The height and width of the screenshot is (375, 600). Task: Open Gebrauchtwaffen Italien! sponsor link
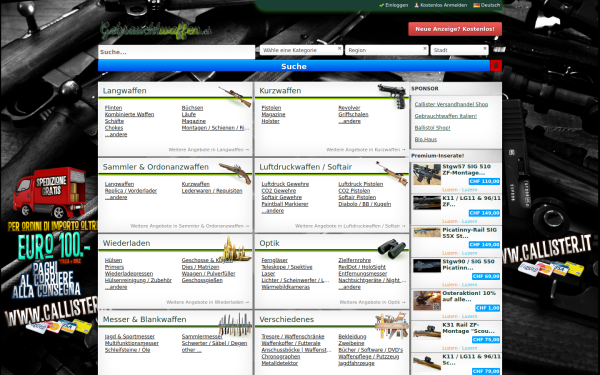tap(446, 116)
